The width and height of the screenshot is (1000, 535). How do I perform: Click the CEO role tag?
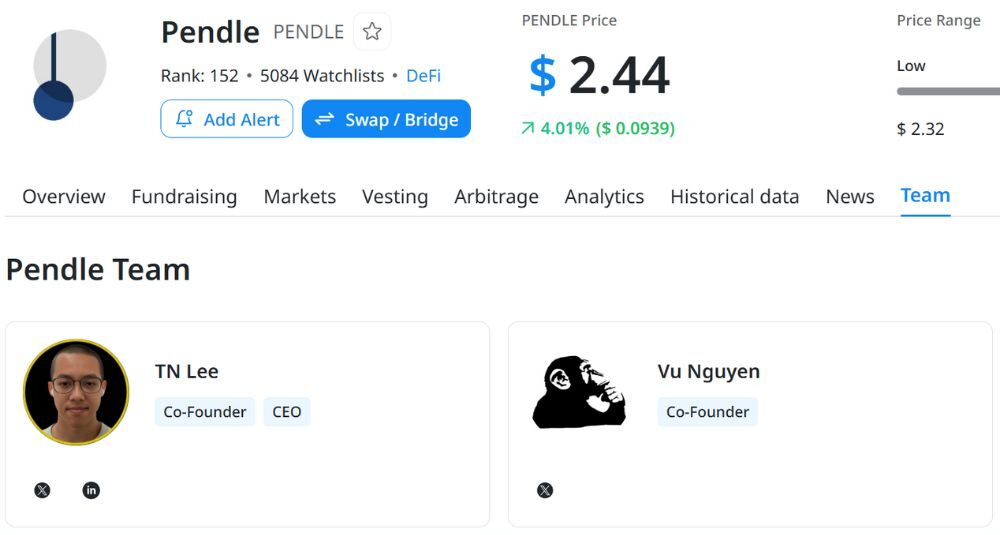point(287,412)
